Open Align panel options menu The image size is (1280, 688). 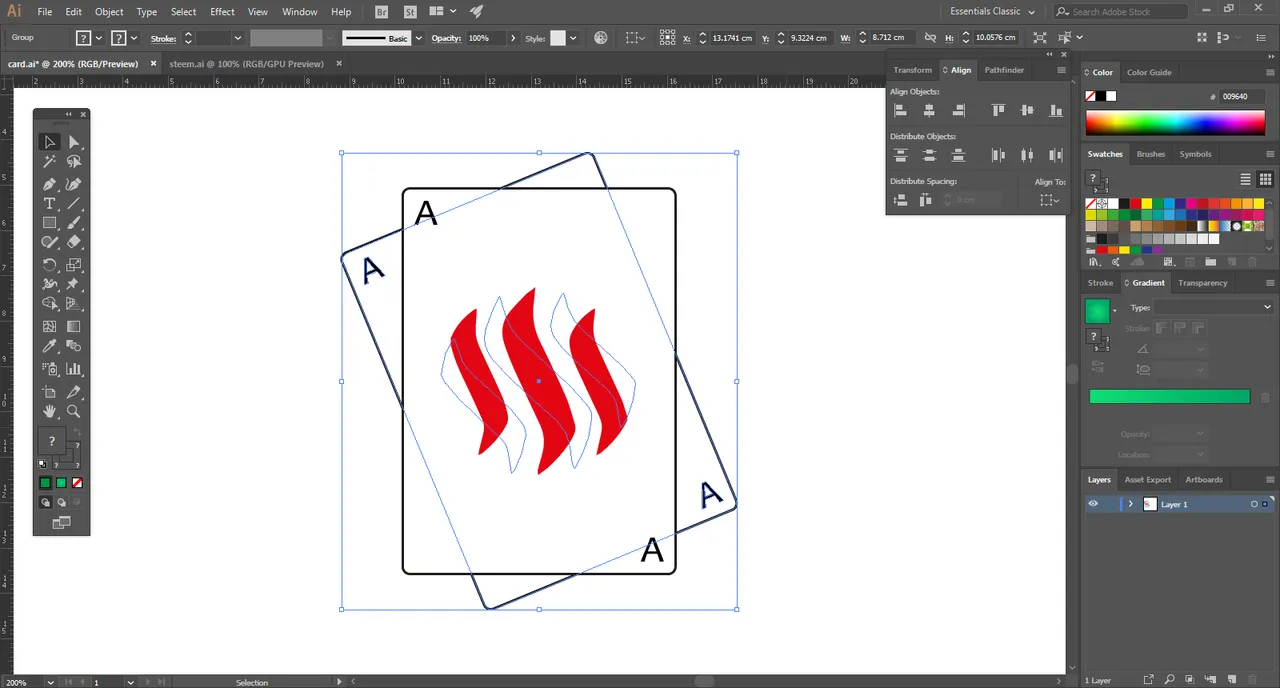pyautogui.click(x=1061, y=70)
